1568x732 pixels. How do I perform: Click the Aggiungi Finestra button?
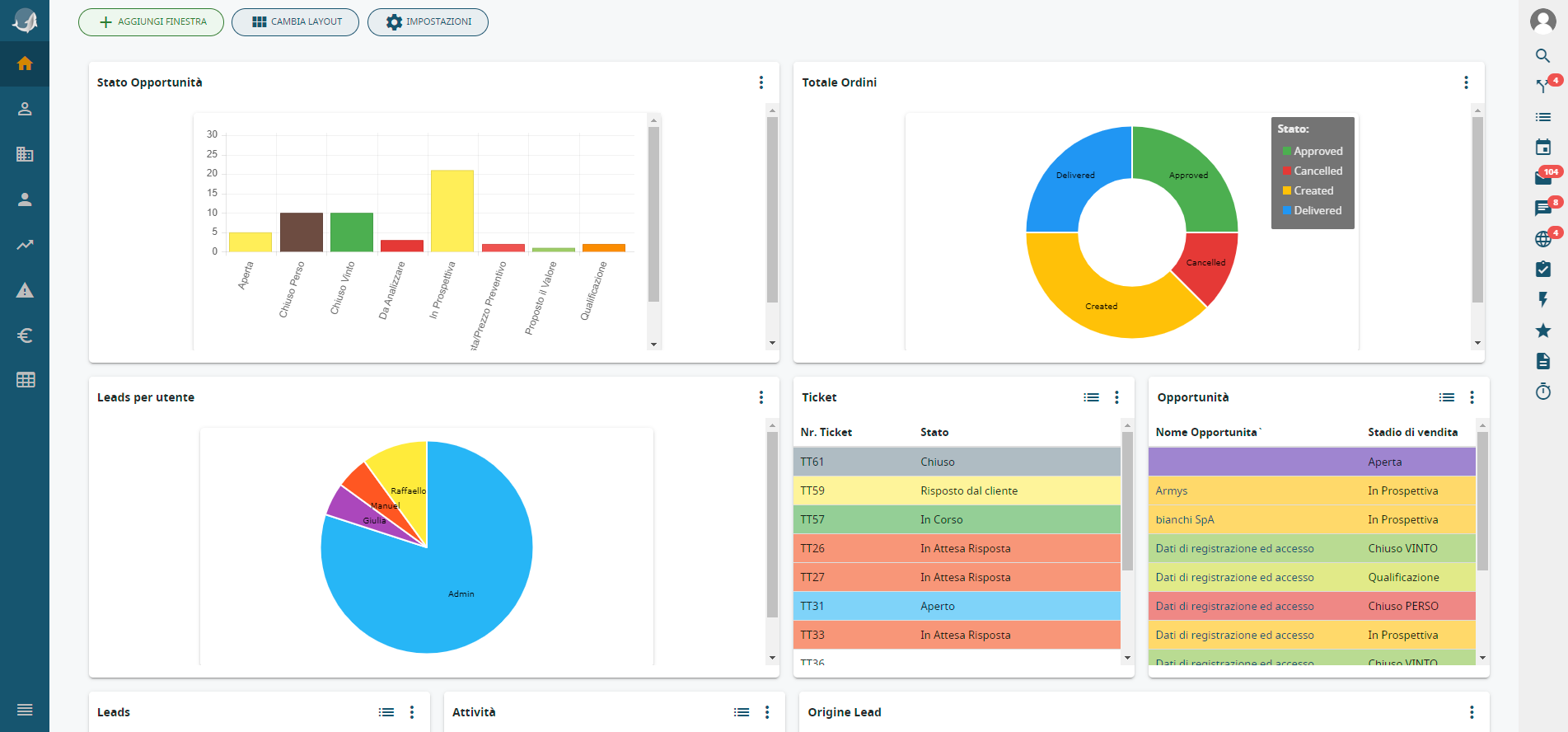pyautogui.click(x=151, y=22)
